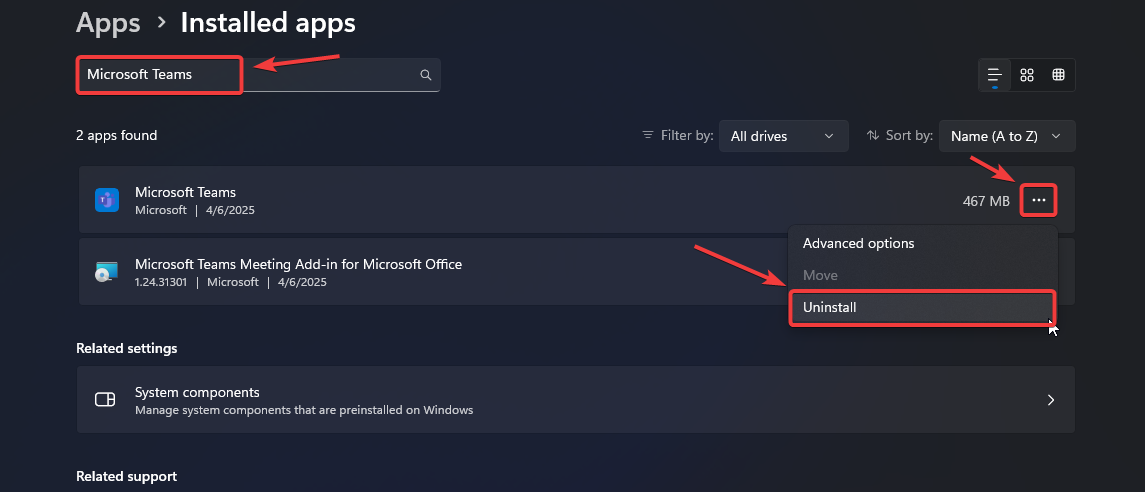Image resolution: width=1145 pixels, height=492 pixels.
Task: Select the Microsoft Teams app row title
Action: click(x=185, y=193)
